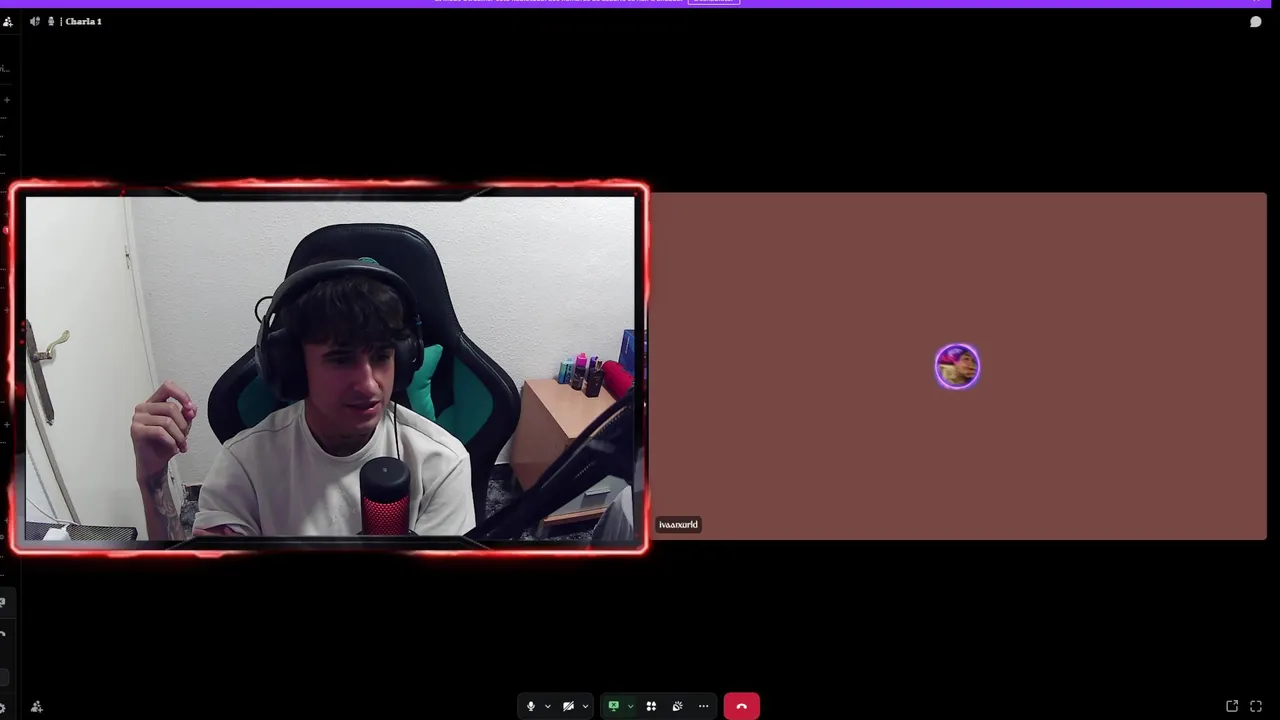Stop the green screen share

pyautogui.click(x=613, y=706)
